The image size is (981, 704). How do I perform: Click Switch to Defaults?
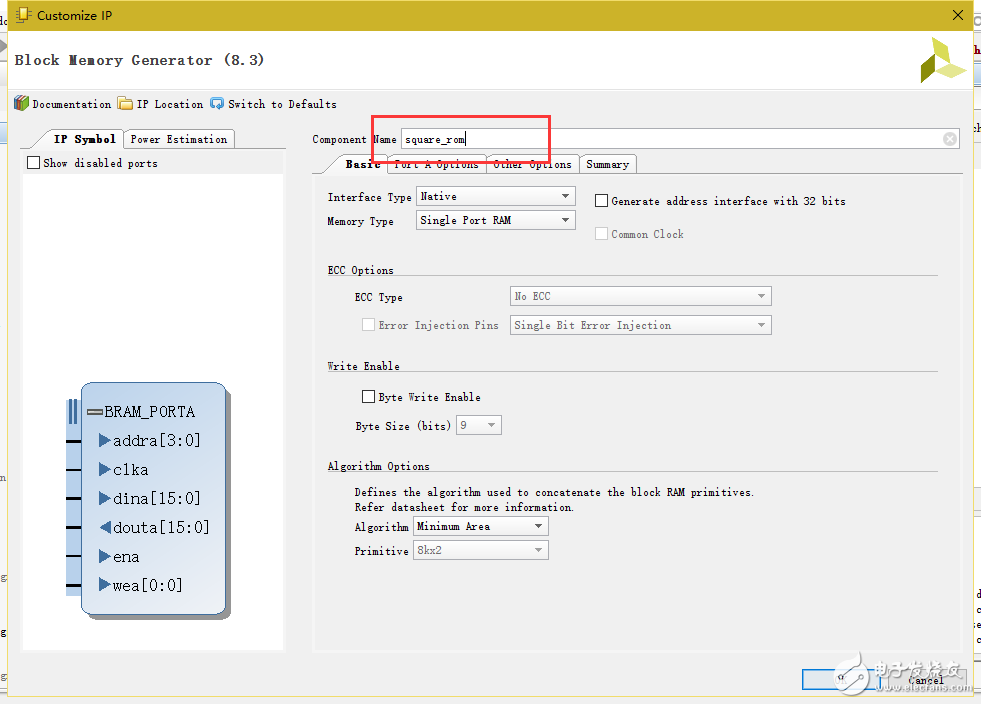[x=280, y=103]
